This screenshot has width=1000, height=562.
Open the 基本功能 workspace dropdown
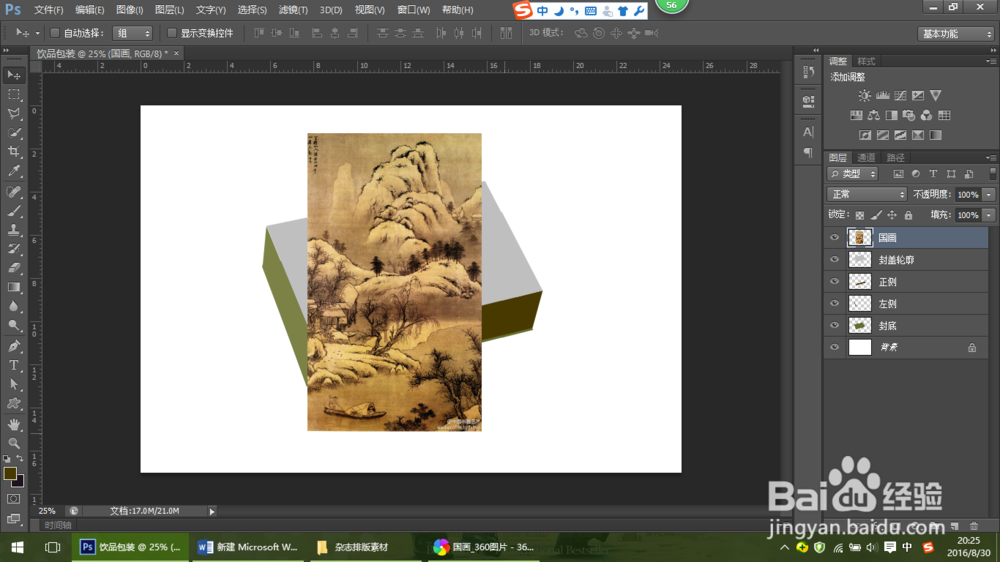[x=956, y=34]
